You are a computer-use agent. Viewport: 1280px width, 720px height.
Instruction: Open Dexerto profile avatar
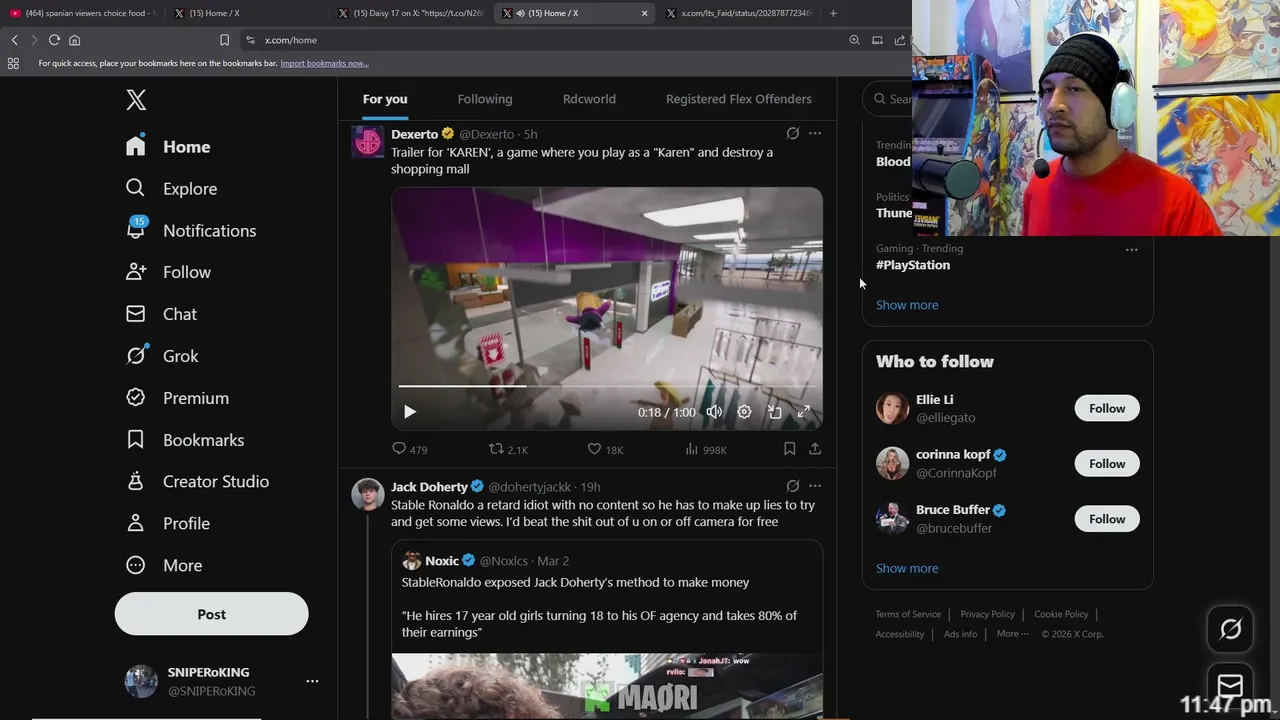(x=368, y=142)
